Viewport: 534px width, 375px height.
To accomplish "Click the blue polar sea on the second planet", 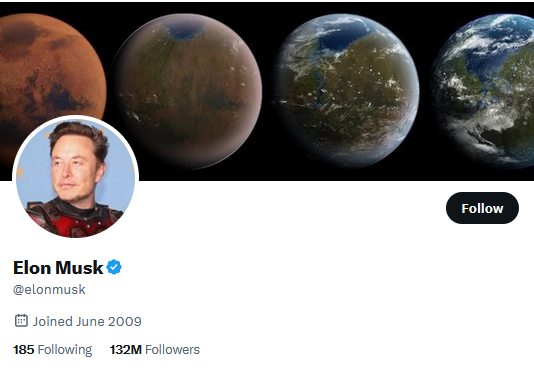I will [185, 32].
